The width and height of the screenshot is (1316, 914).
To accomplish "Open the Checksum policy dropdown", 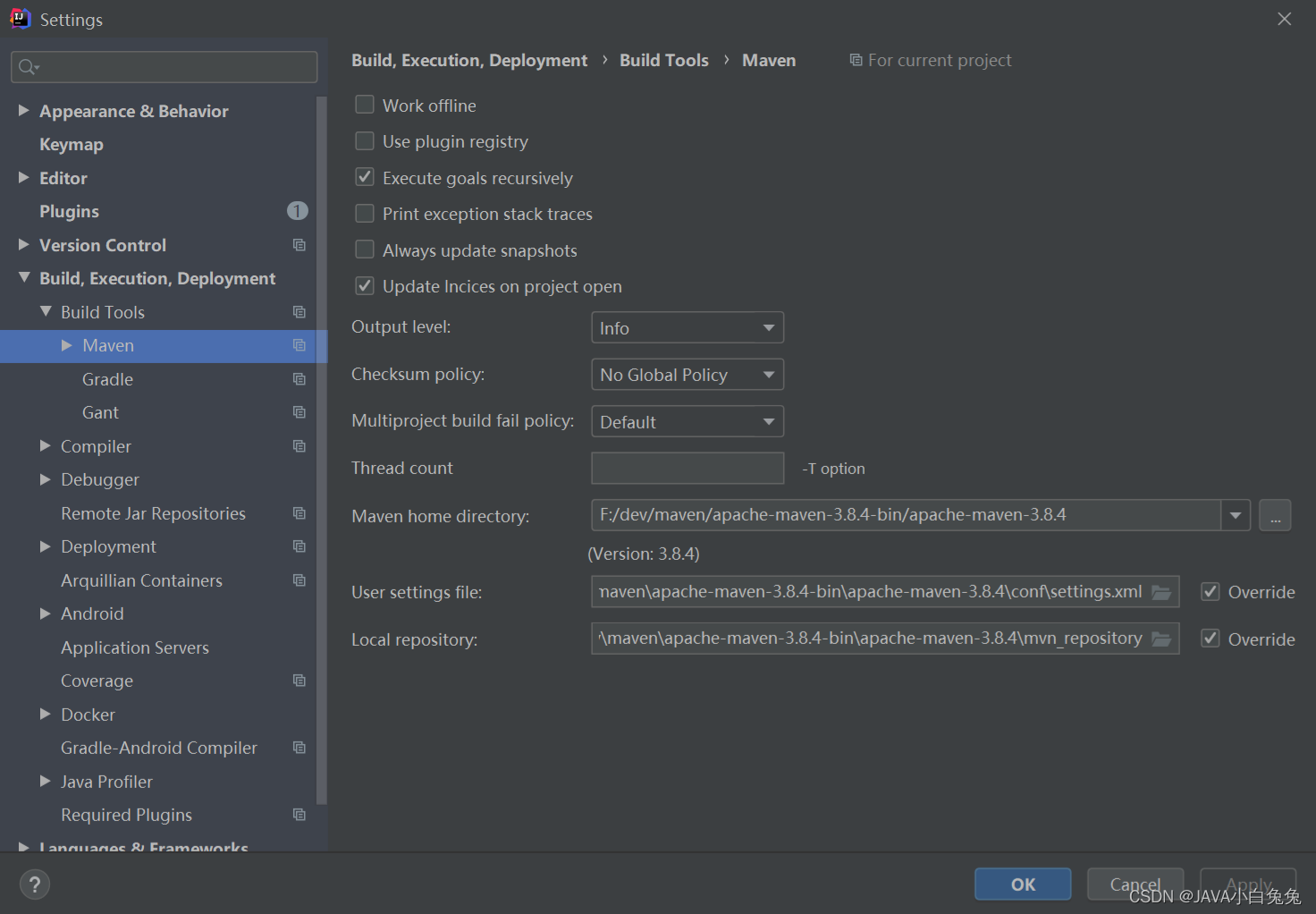I will pyautogui.click(x=688, y=375).
